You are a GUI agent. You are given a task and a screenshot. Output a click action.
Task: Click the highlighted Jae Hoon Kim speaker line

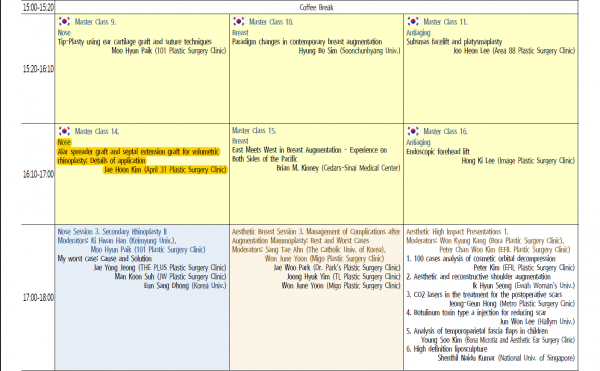[165, 169]
